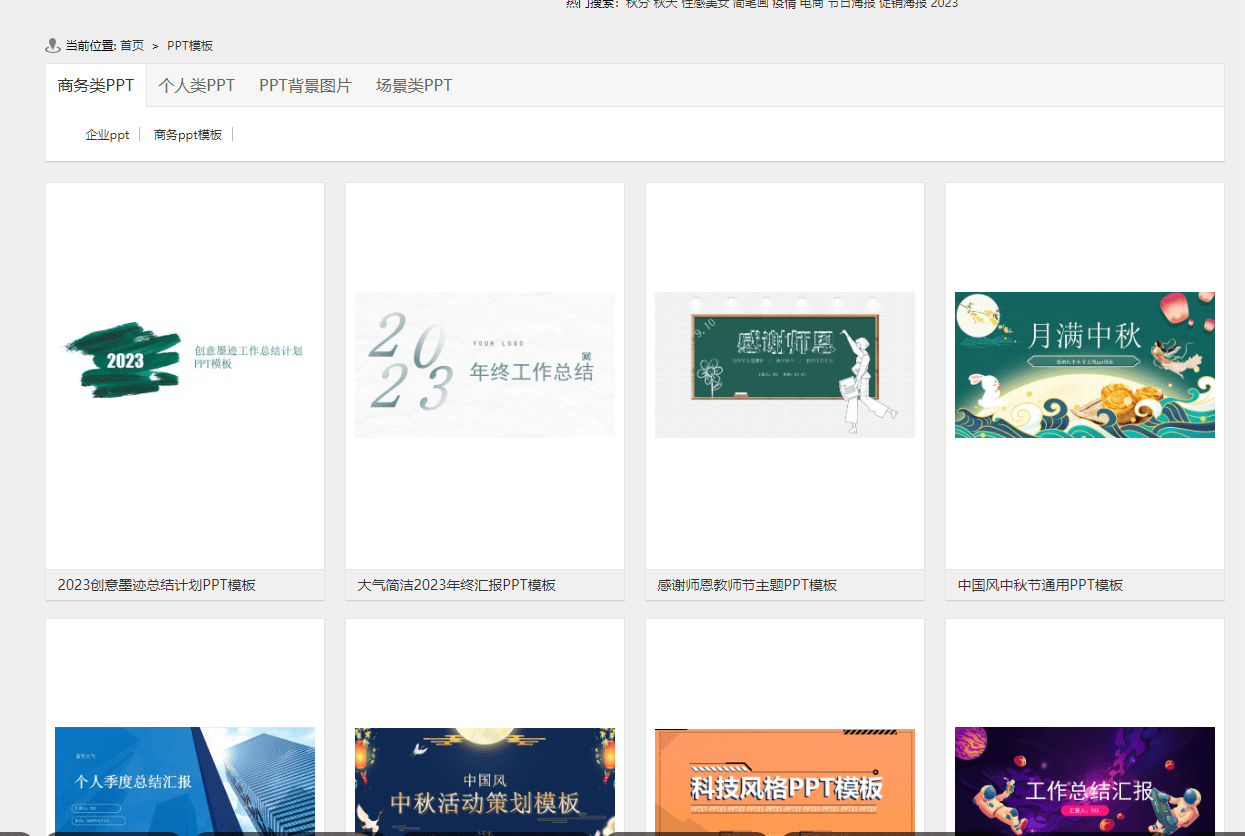
Task: Open the orange 科技风格PPT模板 thumbnail
Action: click(785, 780)
